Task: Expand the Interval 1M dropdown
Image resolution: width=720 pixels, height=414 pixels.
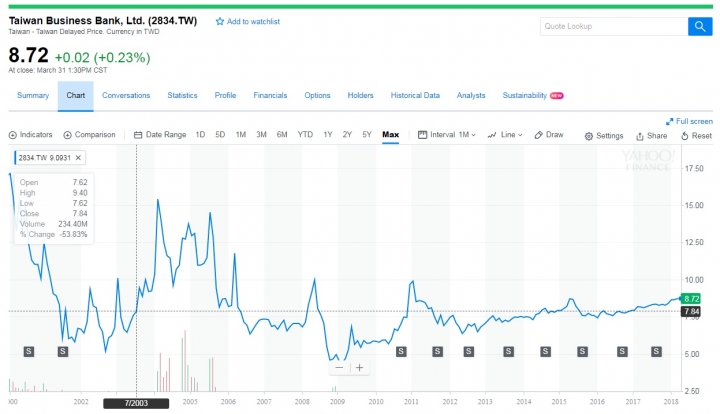Action: coord(467,134)
